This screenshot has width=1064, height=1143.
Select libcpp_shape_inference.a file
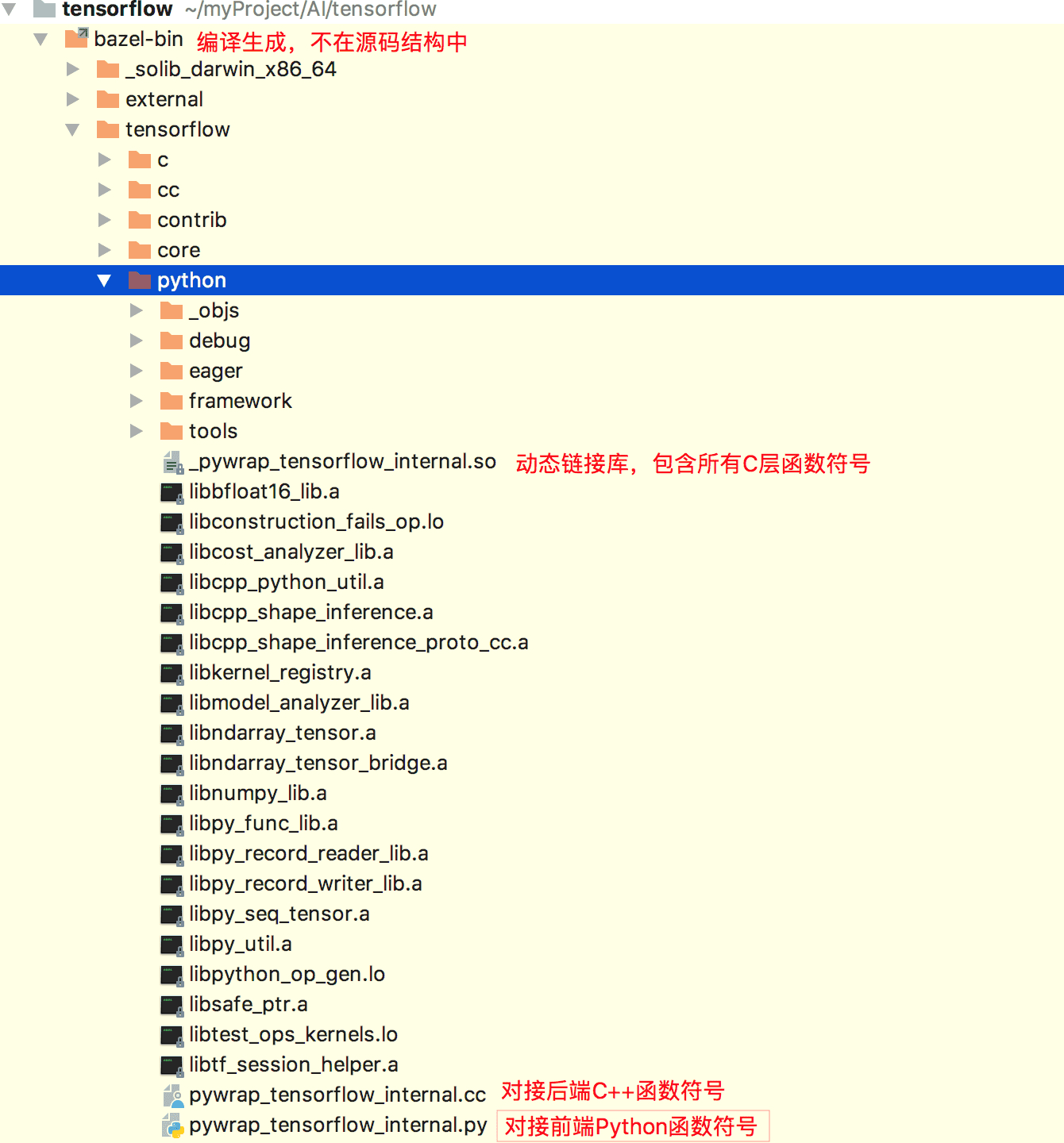(x=311, y=612)
